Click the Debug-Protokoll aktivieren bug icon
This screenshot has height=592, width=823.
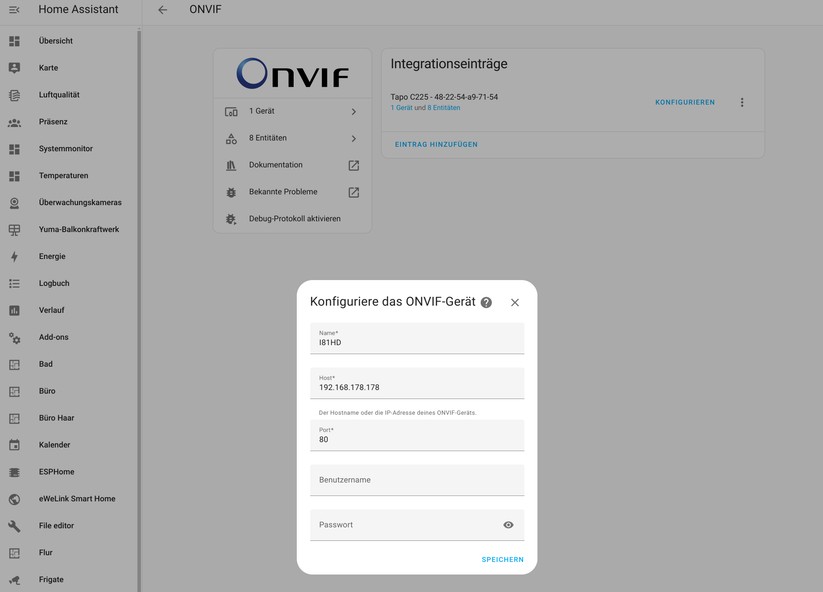click(x=231, y=219)
